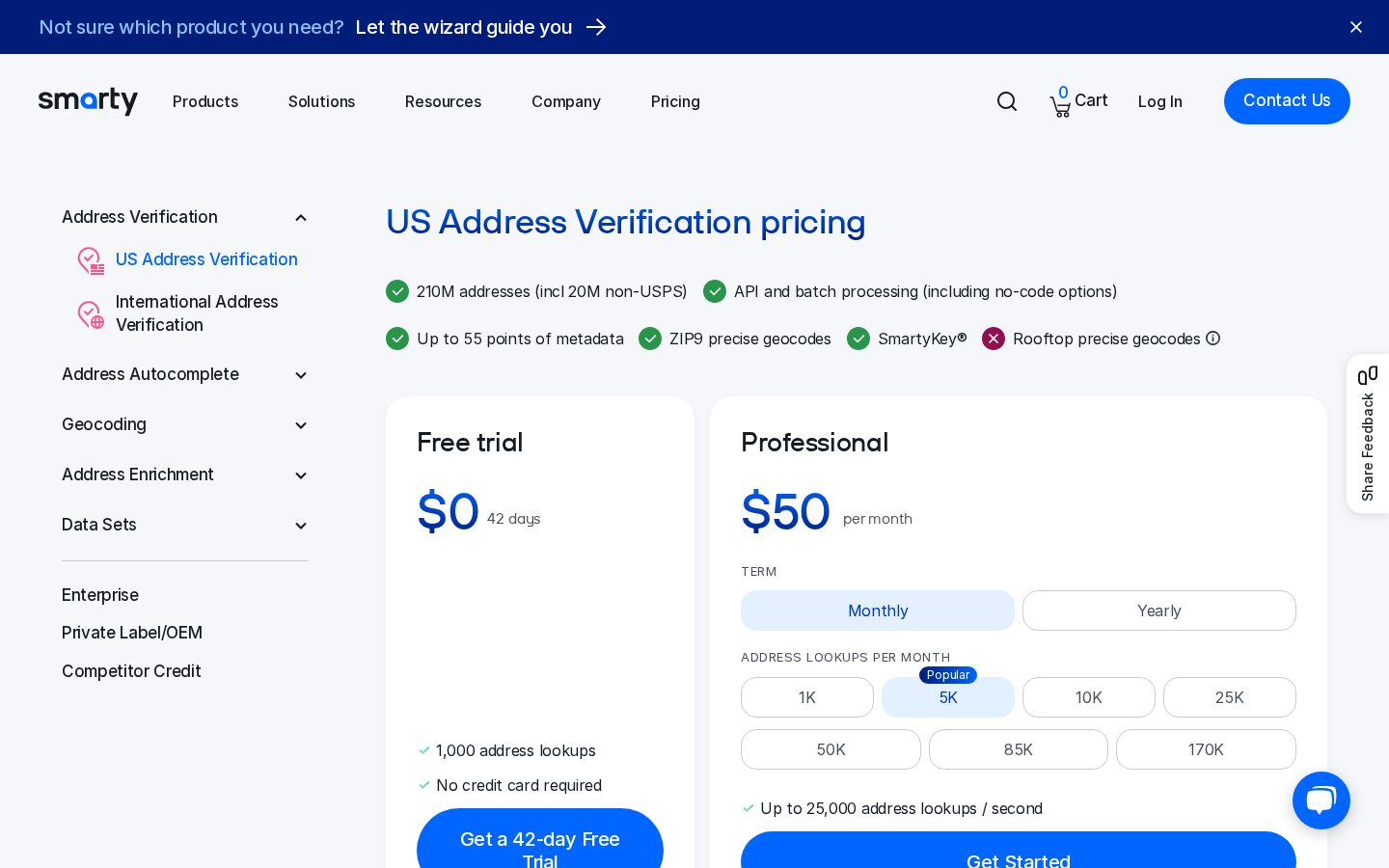
Task: Go to the Pricing page
Action: coord(675,101)
